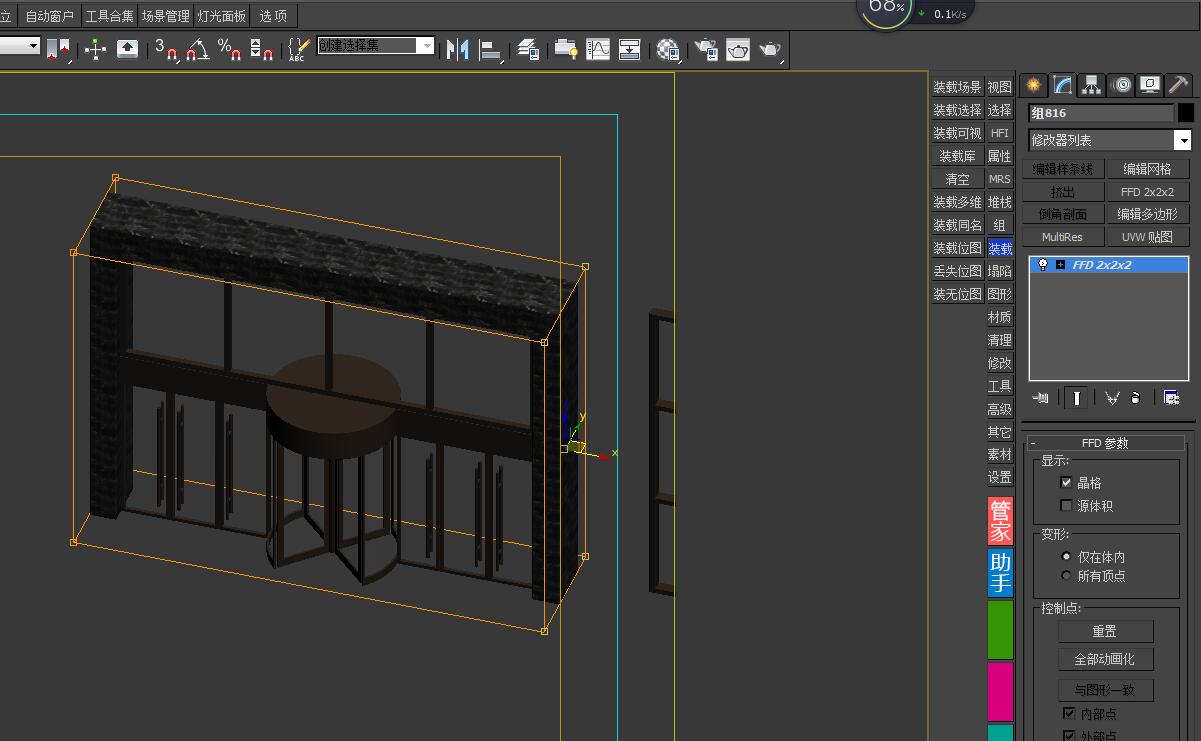Viewport: 1201px width, 741px height.
Task: Open the 创建选择集 selection set dropdown
Action: coord(427,46)
